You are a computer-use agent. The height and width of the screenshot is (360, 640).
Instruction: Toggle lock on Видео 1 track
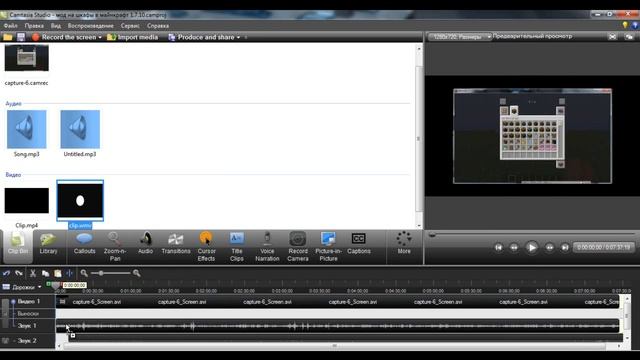(13, 302)
